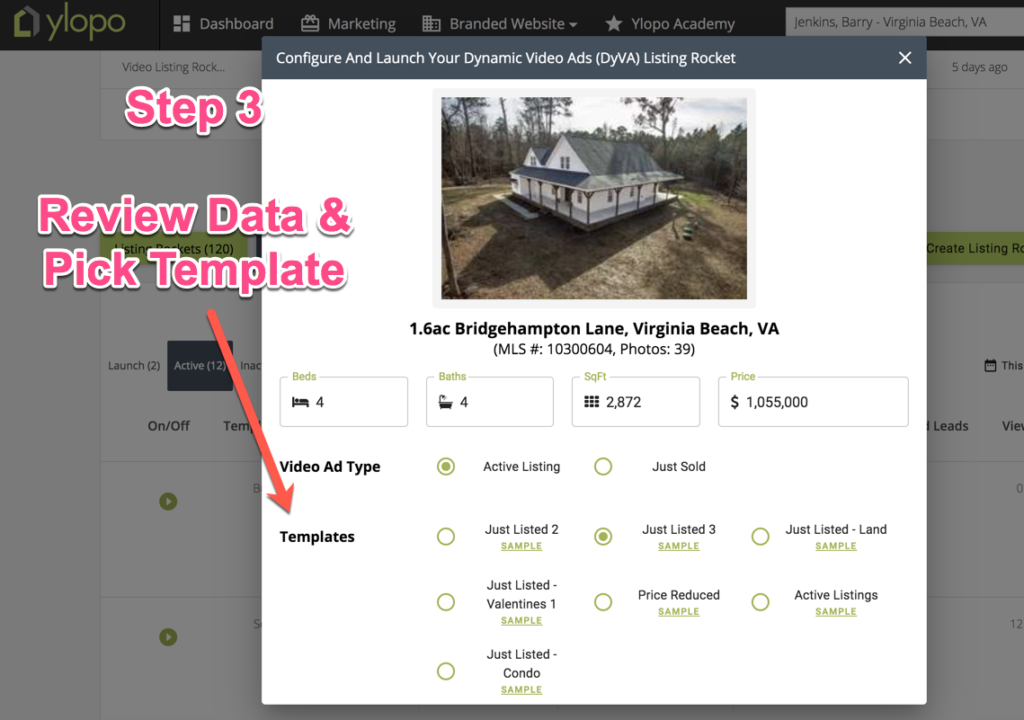
Task: Switch to the Active (12) tab
Action: tap(200, 366)
